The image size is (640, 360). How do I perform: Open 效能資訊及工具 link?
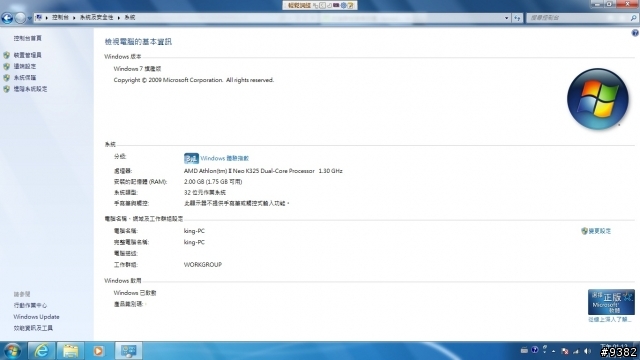pyautogui.click(x=33, y=328)
